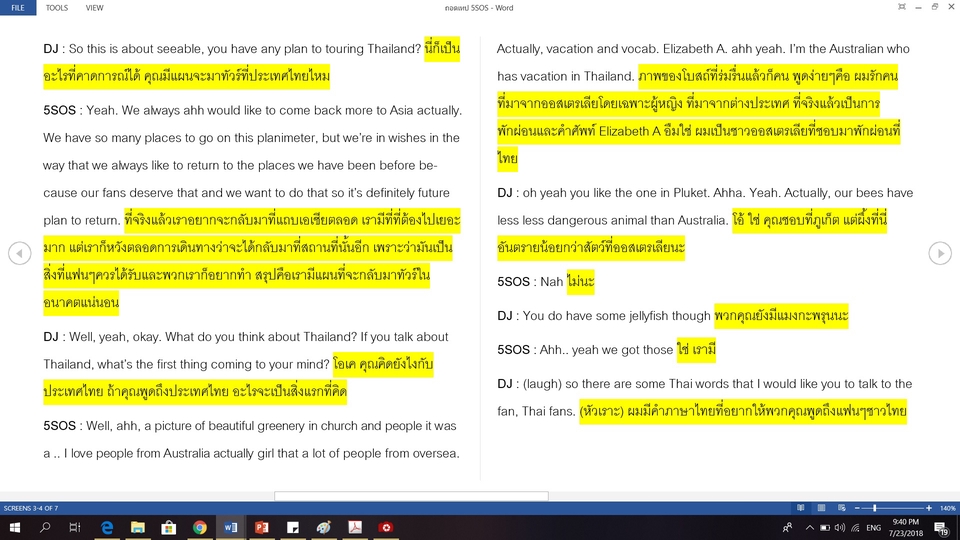The image size is (960, 540).
Task: Click Word icon in taskbar
Action: click(231, 527)
